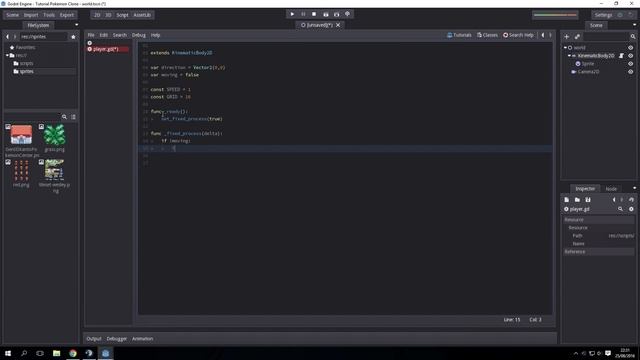Search files in the FileSystem panel
The width and height of the screenshot is (640, 360).
(x=64, y=117)
